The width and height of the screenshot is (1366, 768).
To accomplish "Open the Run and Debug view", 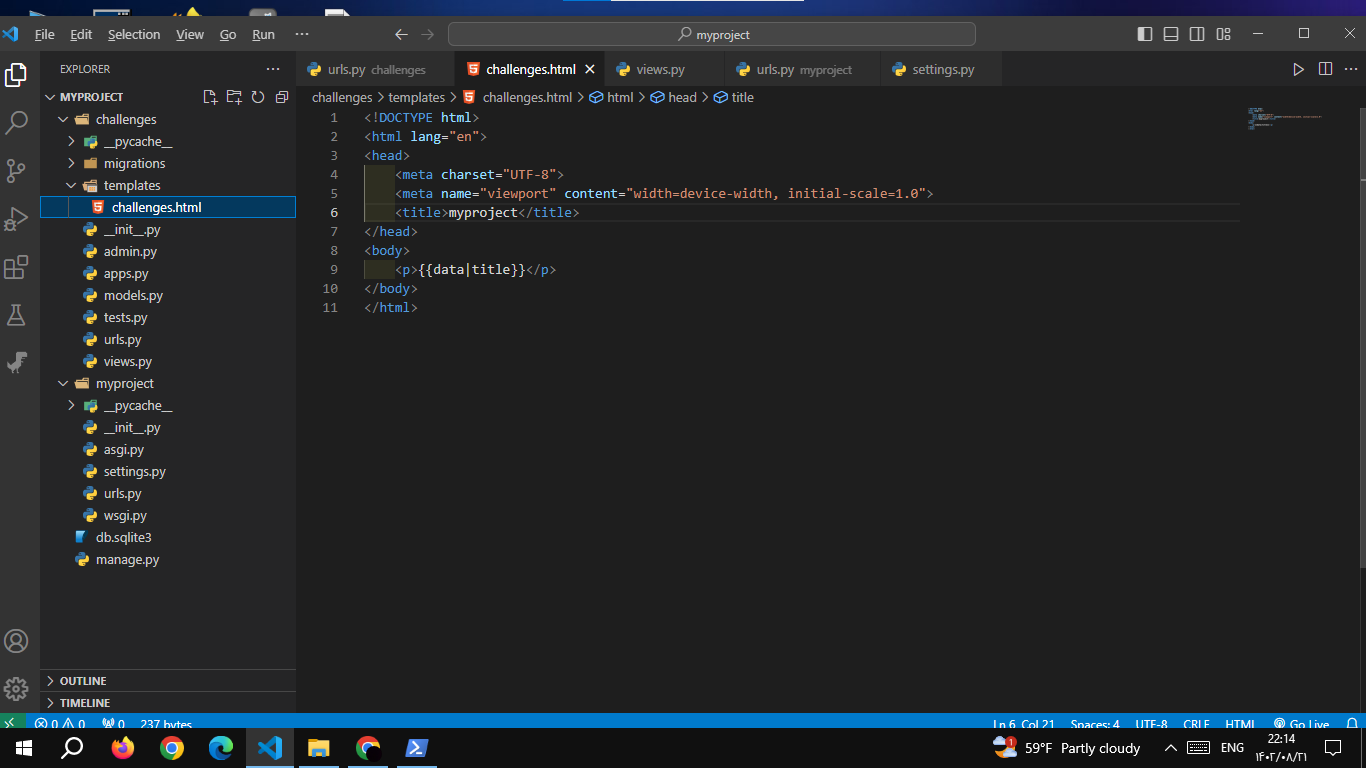I will (x=17, y=219).
